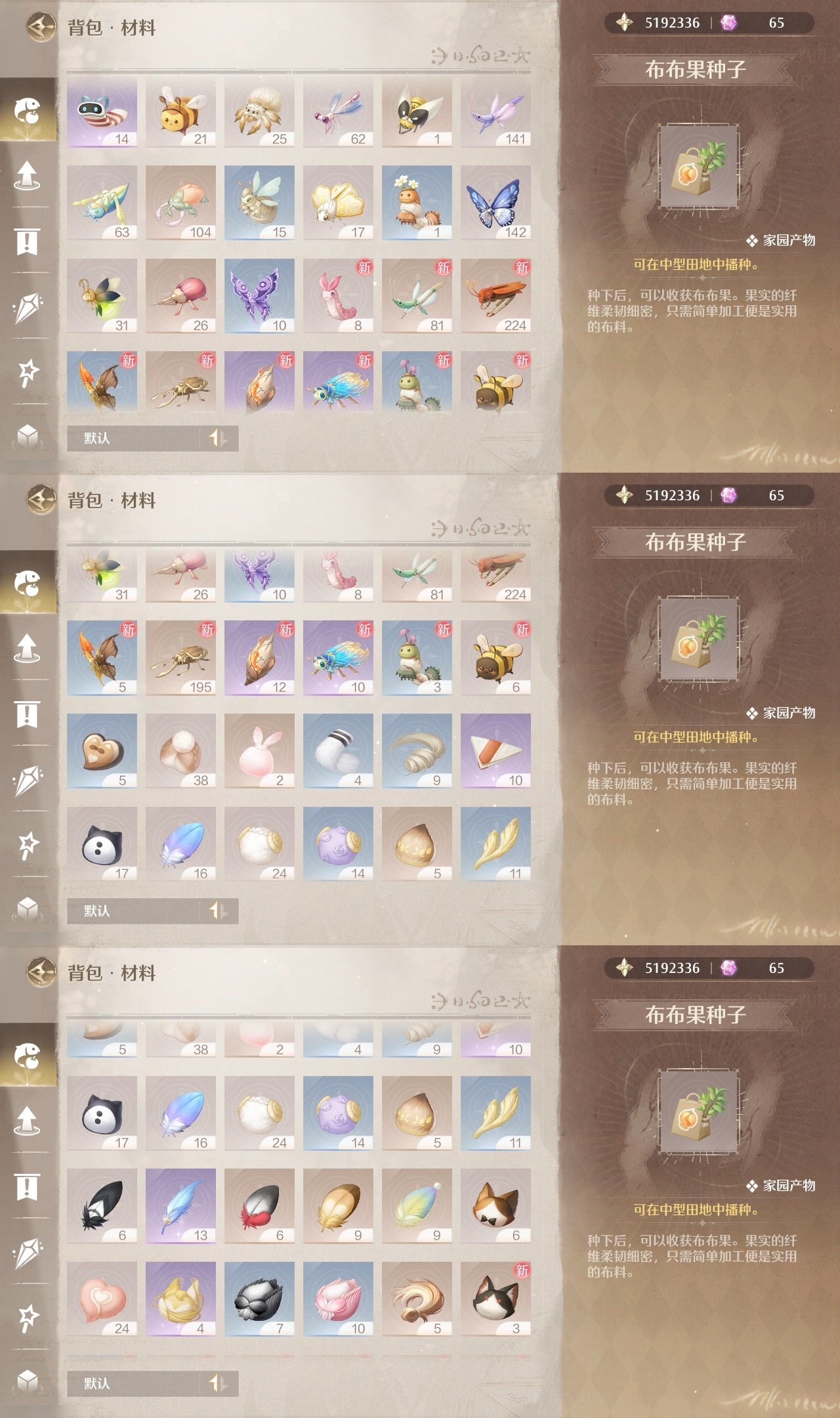This screenshot has height=1418, width=840.
Task: Pick the fluffy spider item with count 25
Action: pyautogui.click(x=259, y=113)
